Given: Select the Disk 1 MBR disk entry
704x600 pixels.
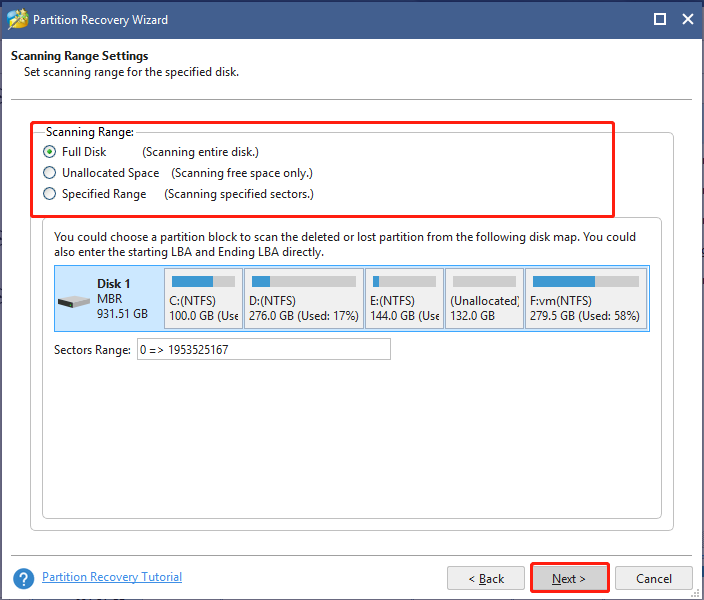Looking at the screenshot, I should click(x=109, y=299).
